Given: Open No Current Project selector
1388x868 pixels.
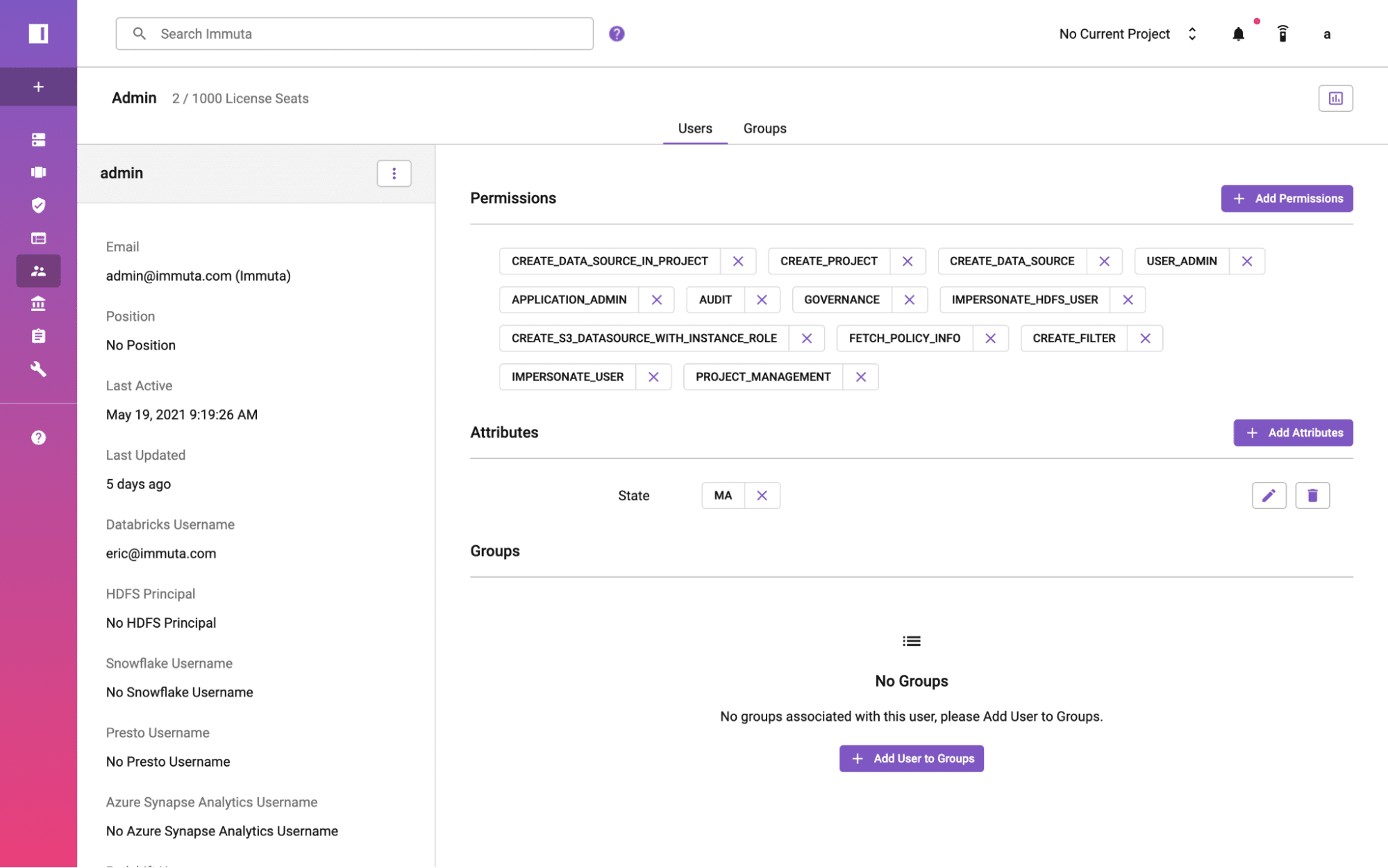Looking at the screenshot, I should (1128, 34).
